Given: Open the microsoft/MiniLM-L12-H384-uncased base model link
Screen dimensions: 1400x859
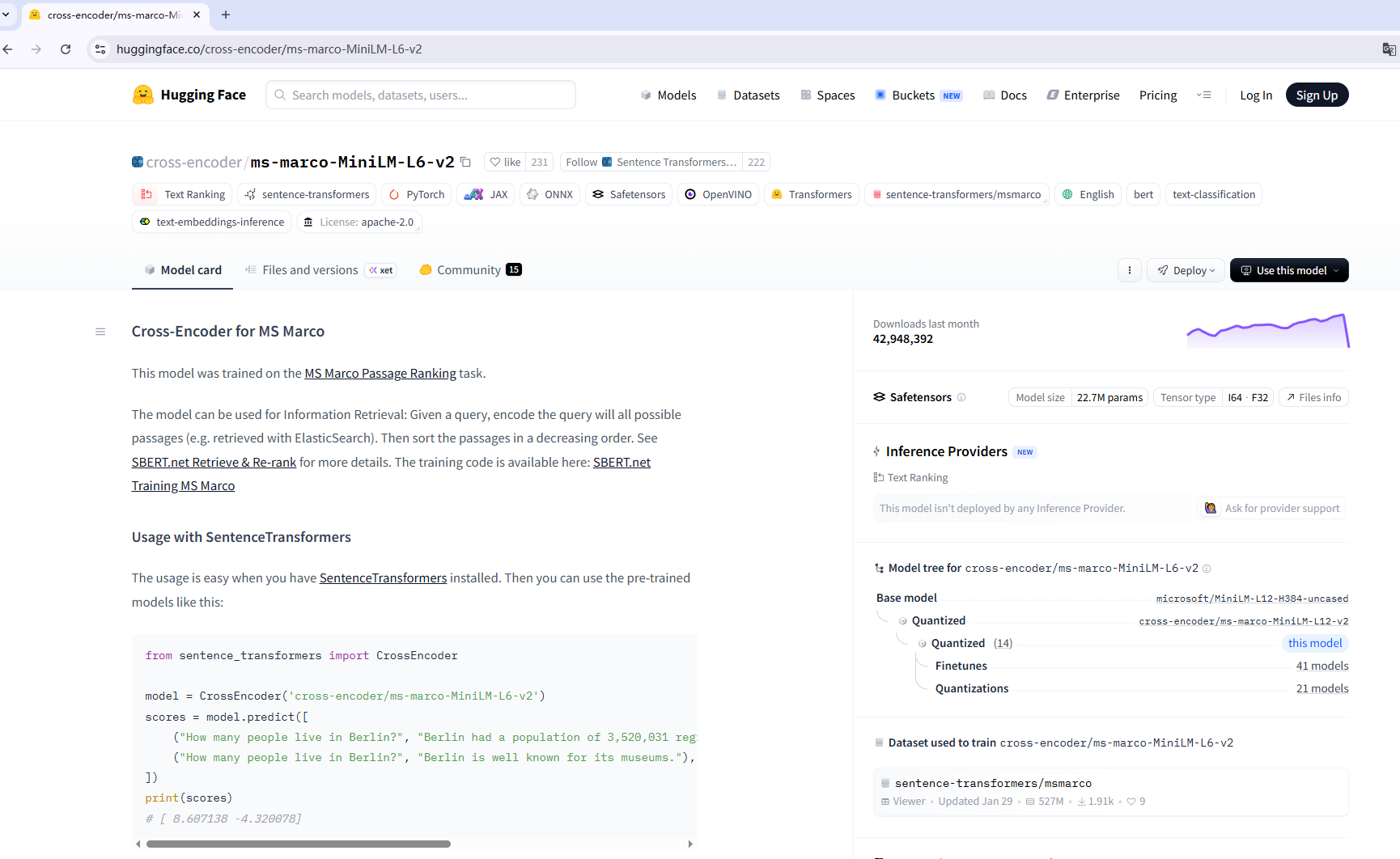Looking at the screenshot, I should pyautogui.click(x=1252, y=599).
